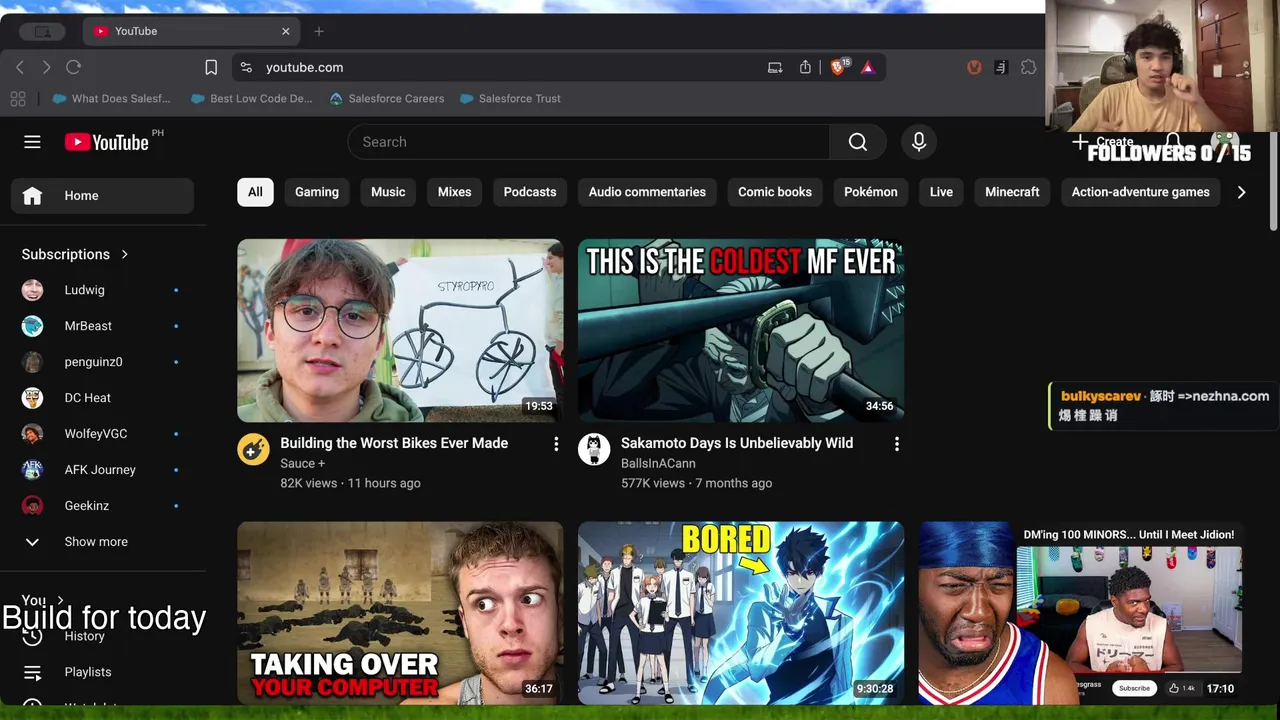The image size is (1280, 720).
Task: Open Building the Worst Bikes Ever Made title
Action: (x=394, y=443)
